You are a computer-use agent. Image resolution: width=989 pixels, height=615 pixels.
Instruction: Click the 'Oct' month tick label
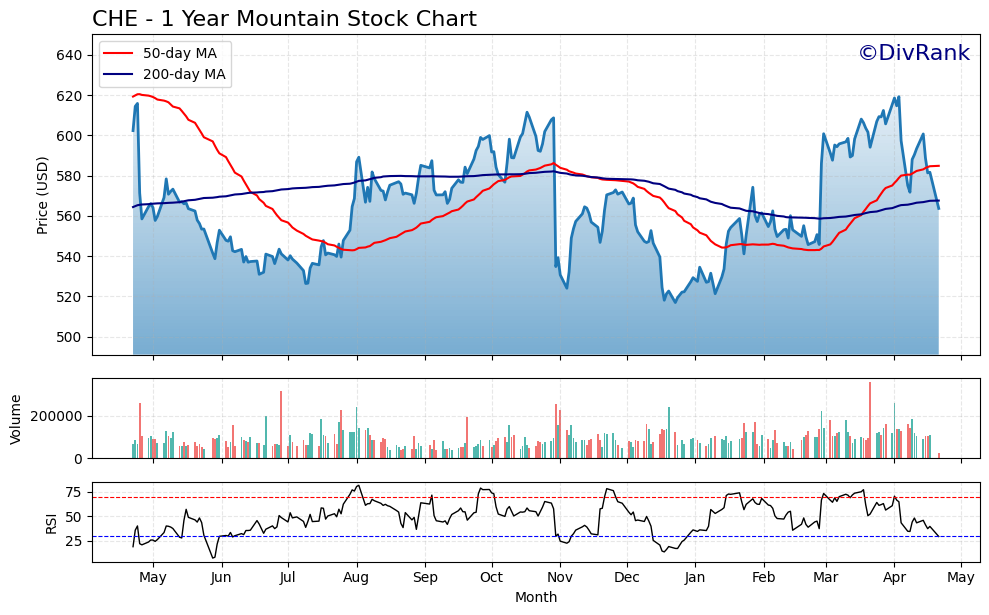[491, 578]
